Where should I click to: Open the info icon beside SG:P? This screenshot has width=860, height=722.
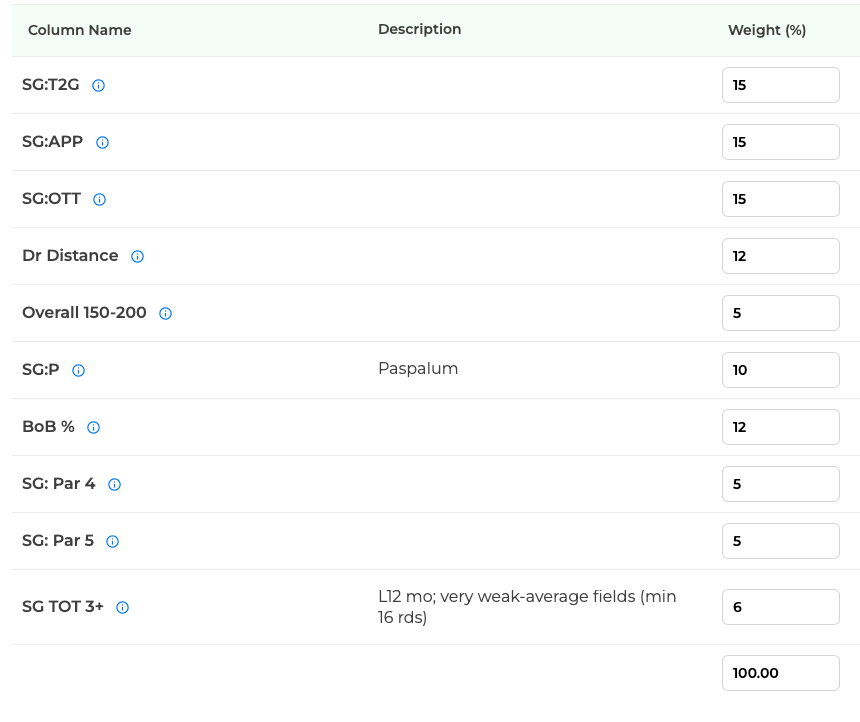point(78,370)
